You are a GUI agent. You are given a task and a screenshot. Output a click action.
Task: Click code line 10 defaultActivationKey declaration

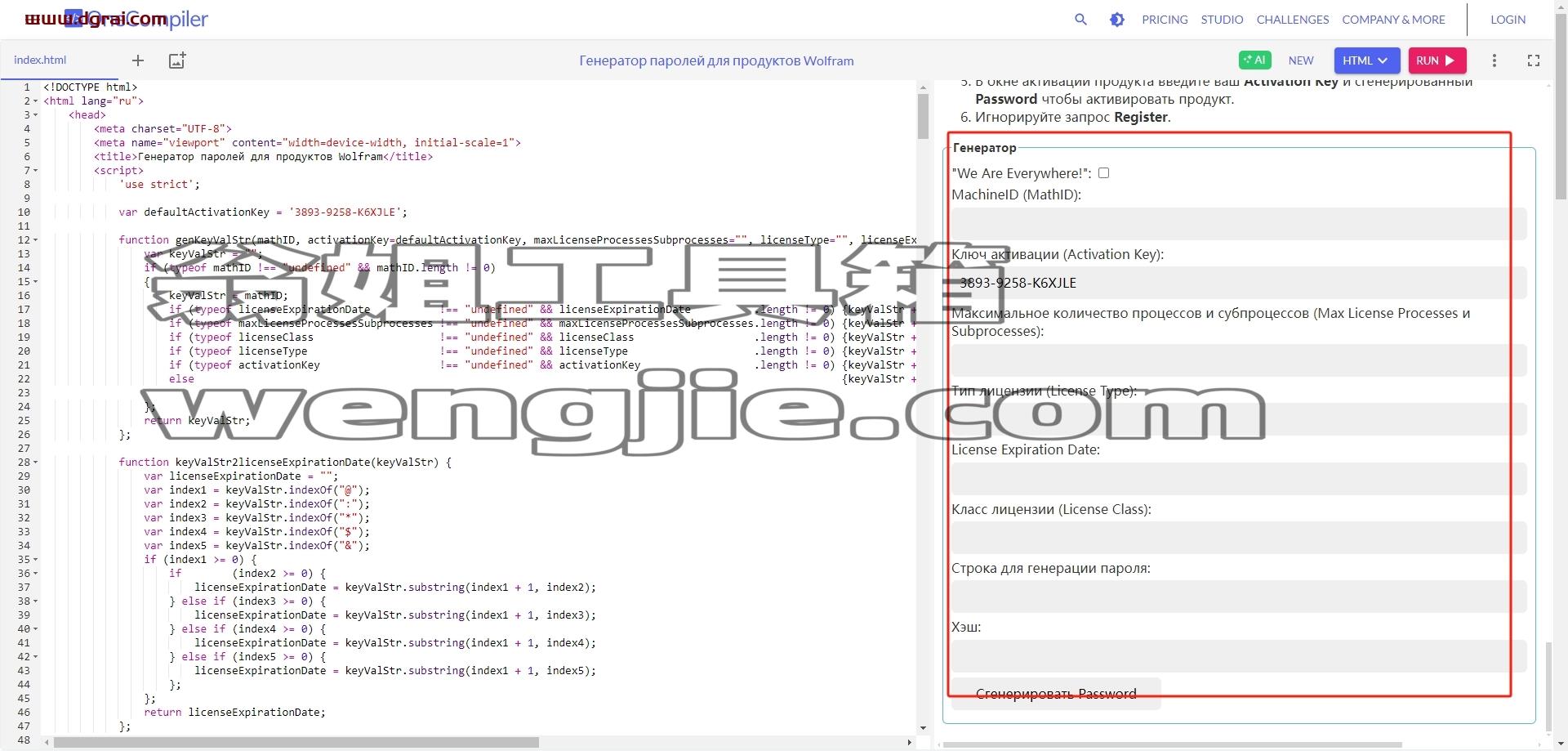262,212
